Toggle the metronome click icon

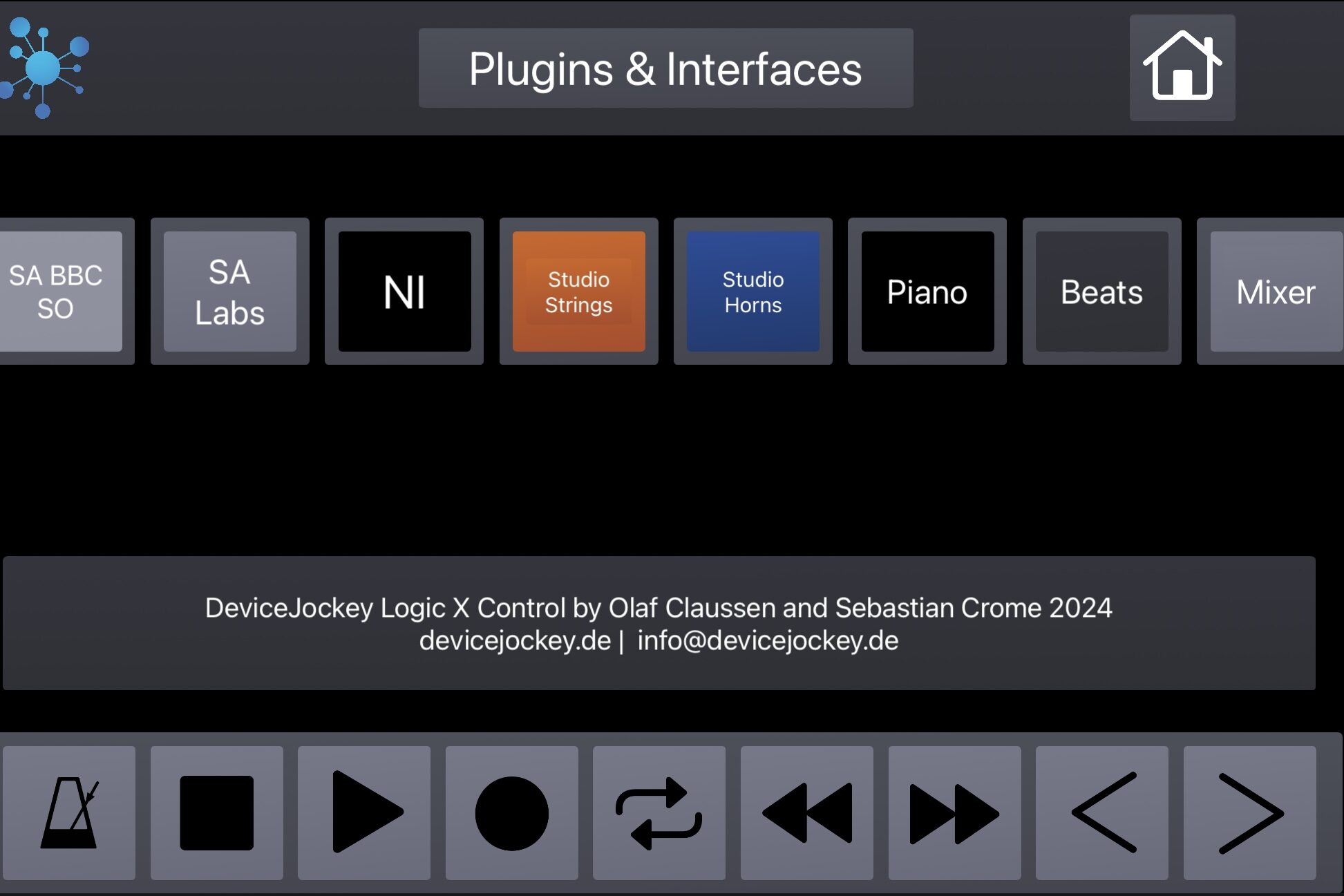click(69, 812)
